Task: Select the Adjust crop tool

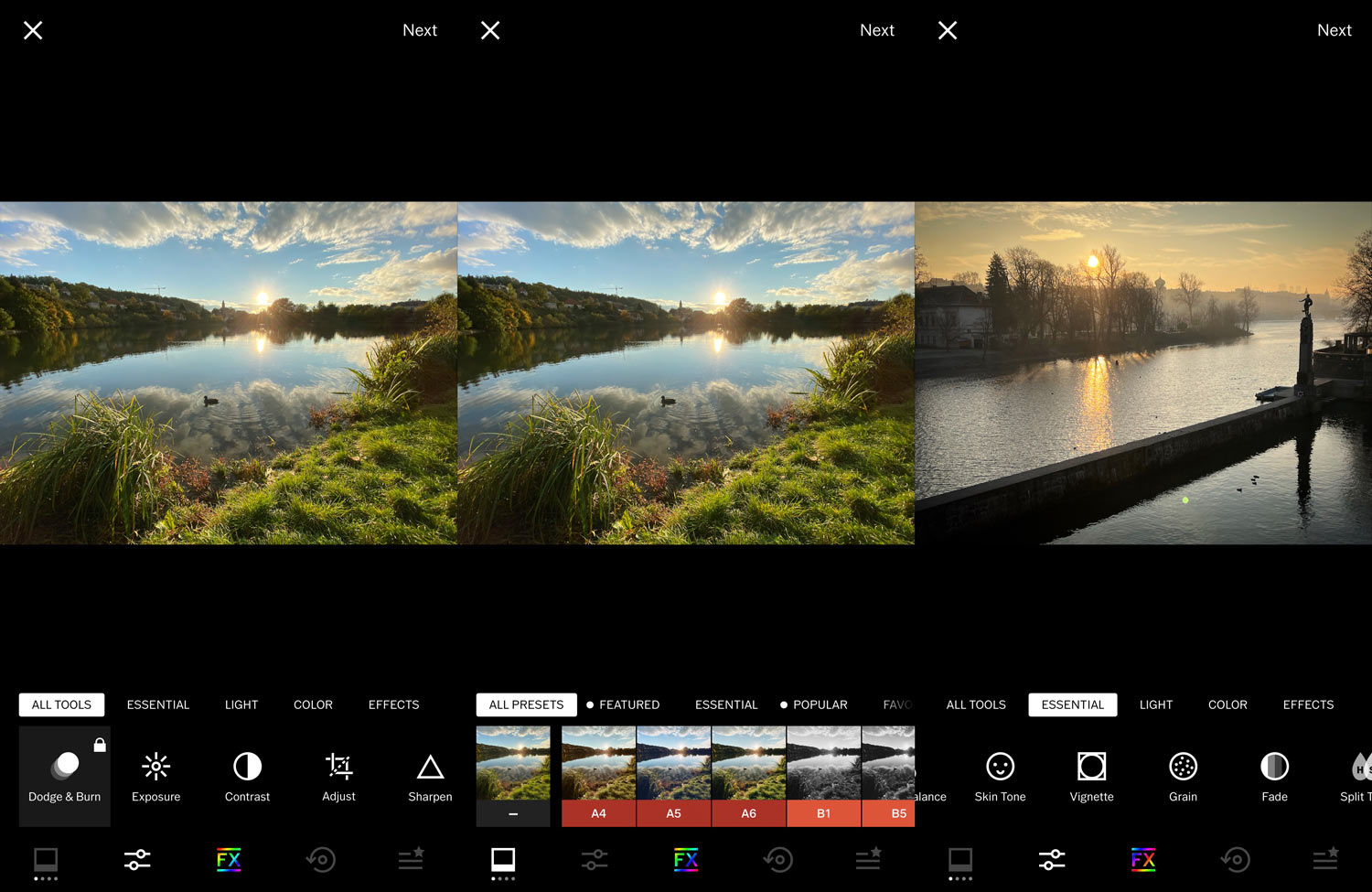Action: [x=338, y=776]
